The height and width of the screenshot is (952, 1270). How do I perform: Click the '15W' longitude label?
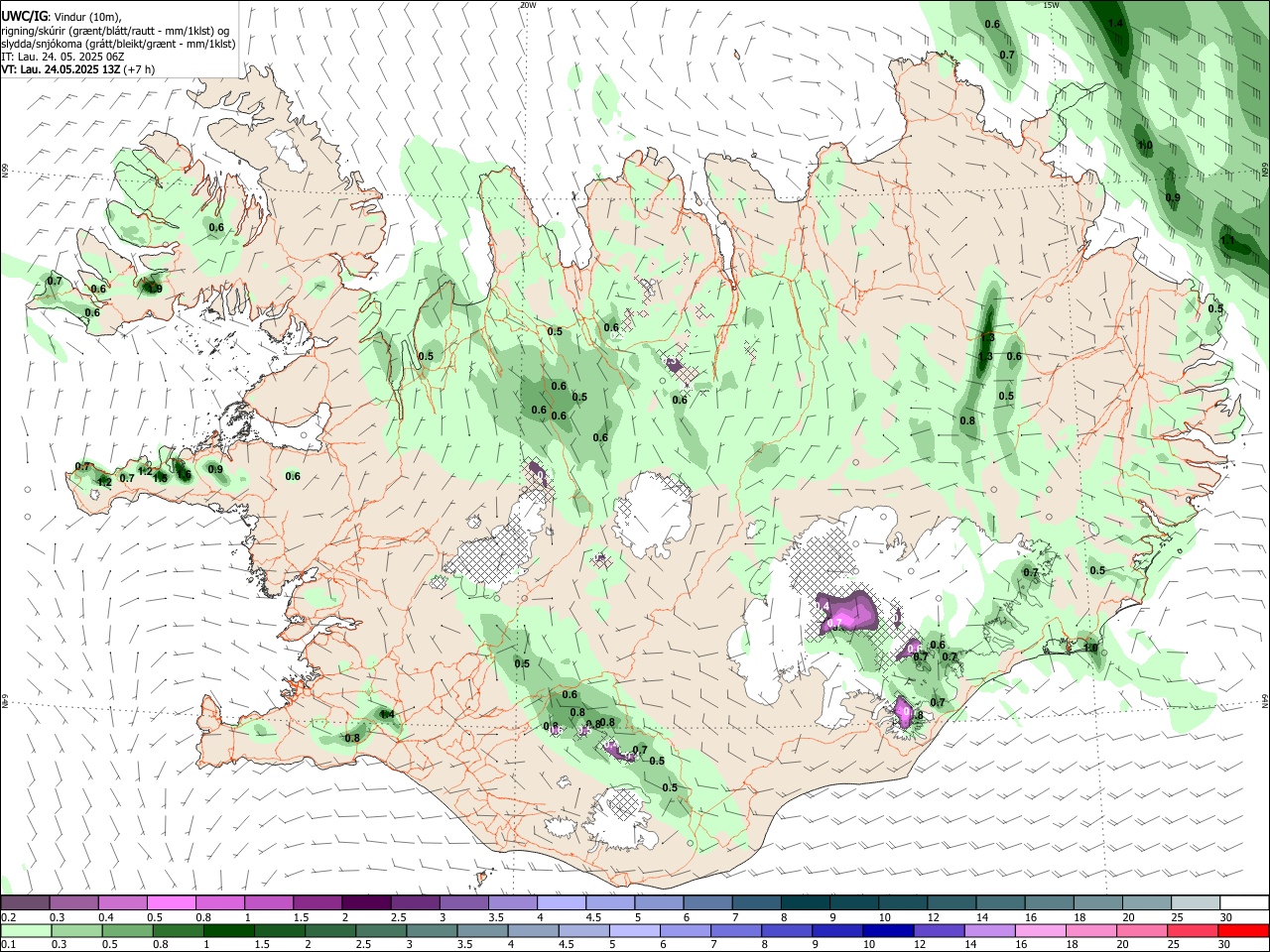pos(1051,5)
